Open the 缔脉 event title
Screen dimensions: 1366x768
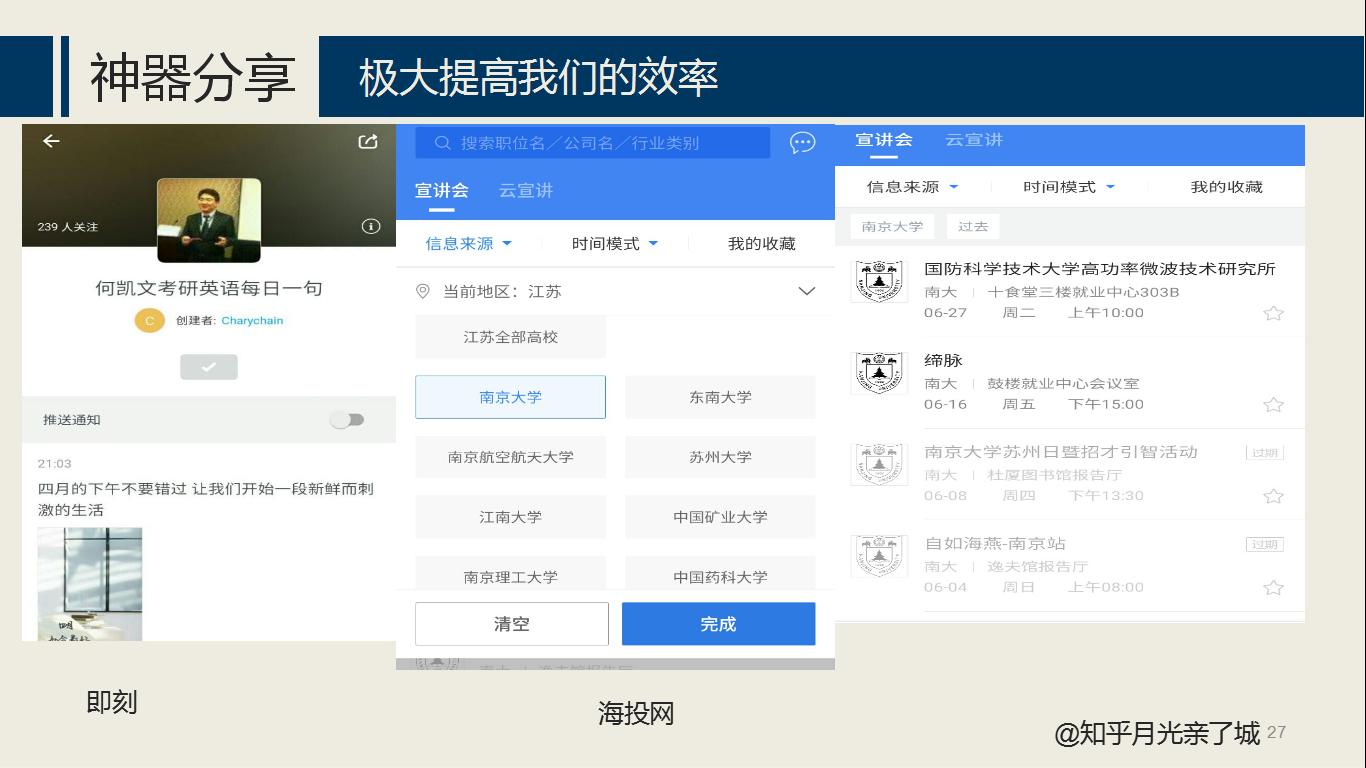[x=943, y=360]
